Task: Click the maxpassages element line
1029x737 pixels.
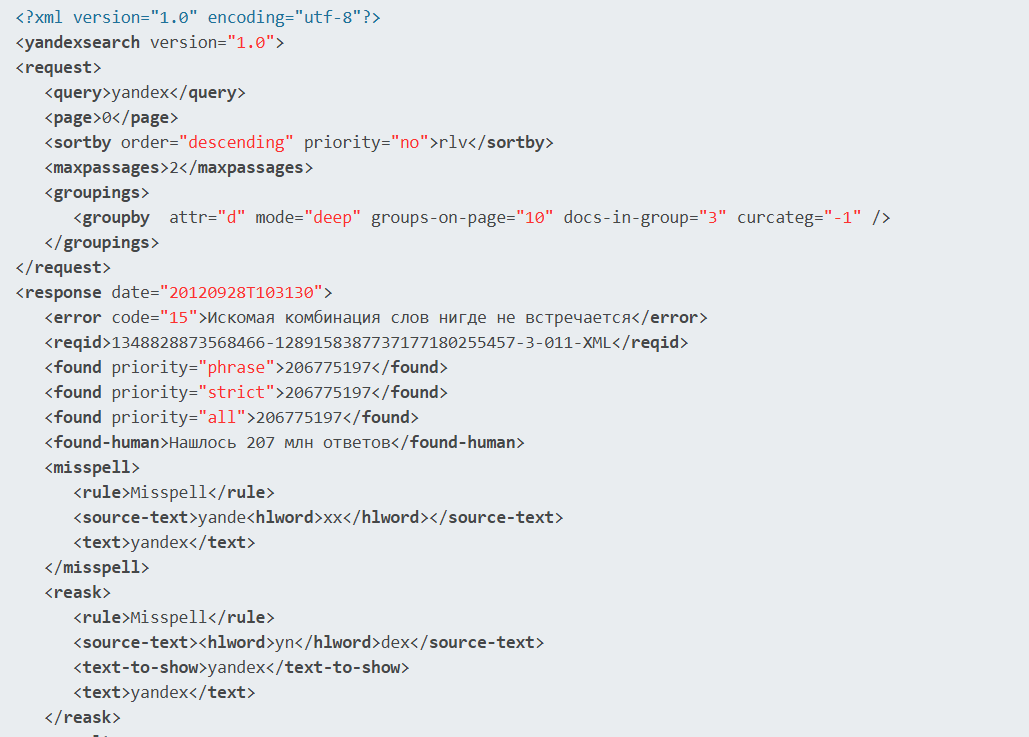Action: [178, 168]
